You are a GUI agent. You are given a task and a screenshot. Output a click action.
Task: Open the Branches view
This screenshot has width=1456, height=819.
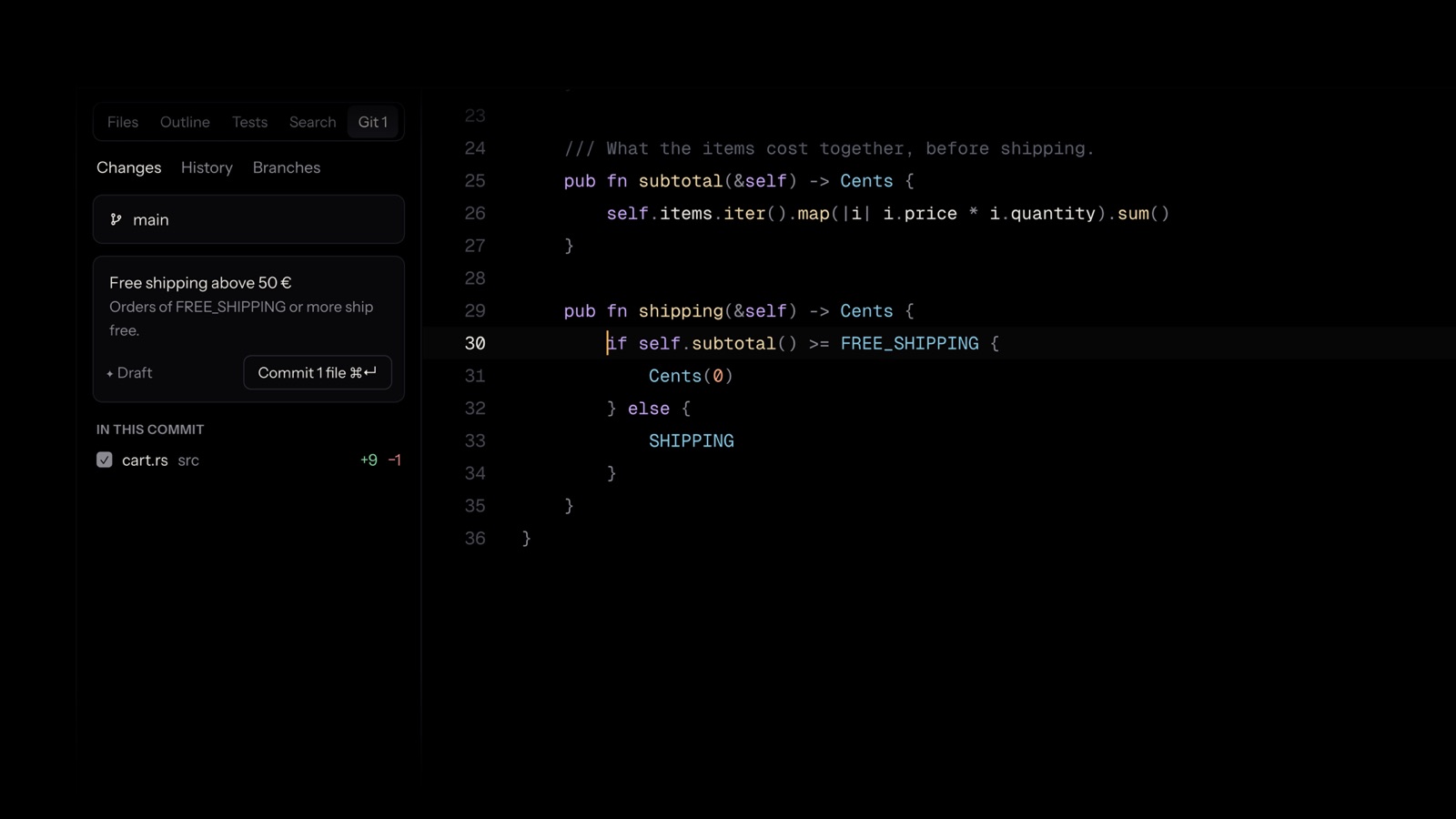(x=287, y=167)
